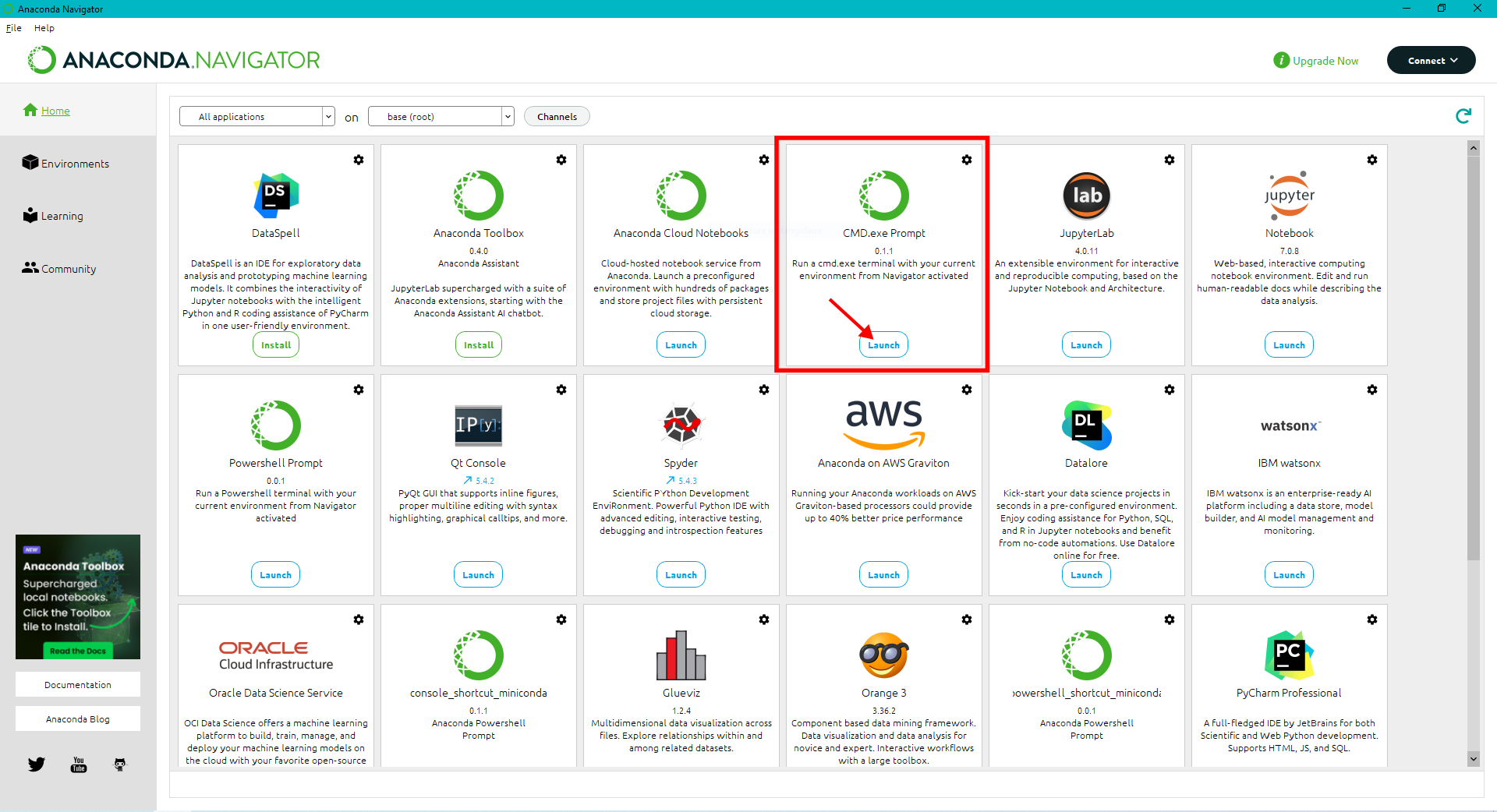Click the gear icon on DataSpell tile
1497x812 pixels.
(x=359, y=160)
